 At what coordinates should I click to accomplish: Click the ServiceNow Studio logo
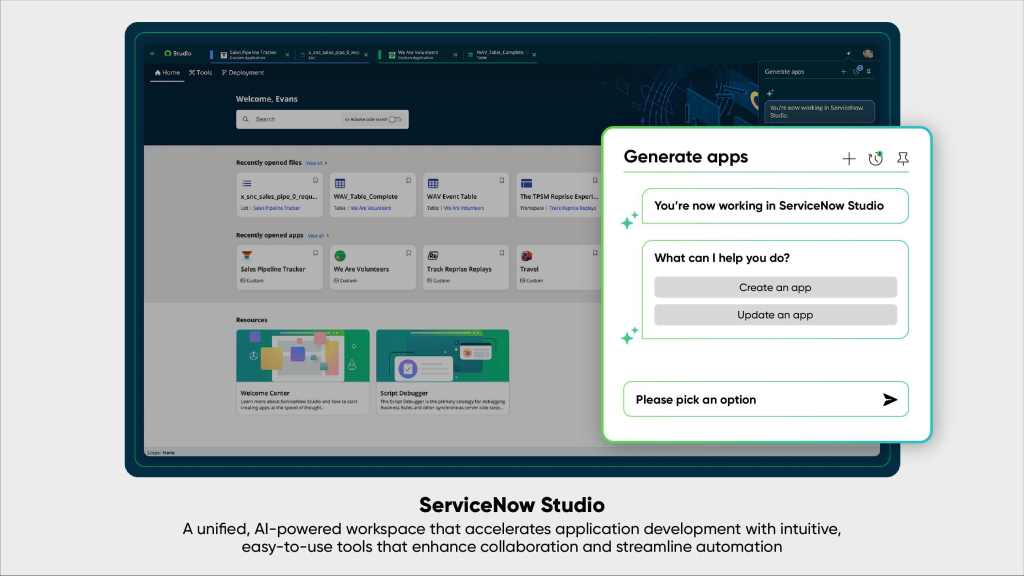pos(177,53)
